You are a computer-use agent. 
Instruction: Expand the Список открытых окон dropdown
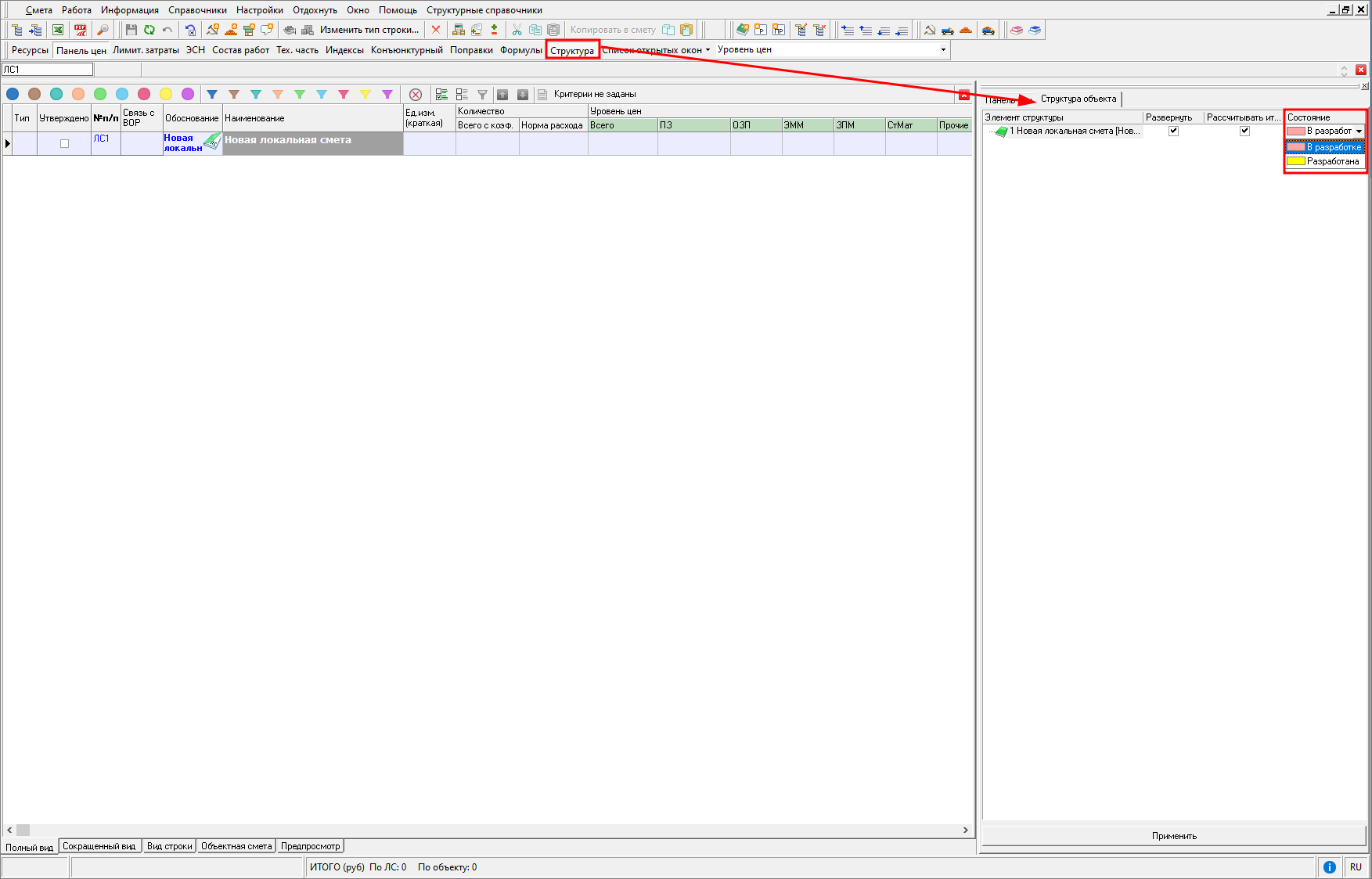pyautogui.click(x=708, y=49)
